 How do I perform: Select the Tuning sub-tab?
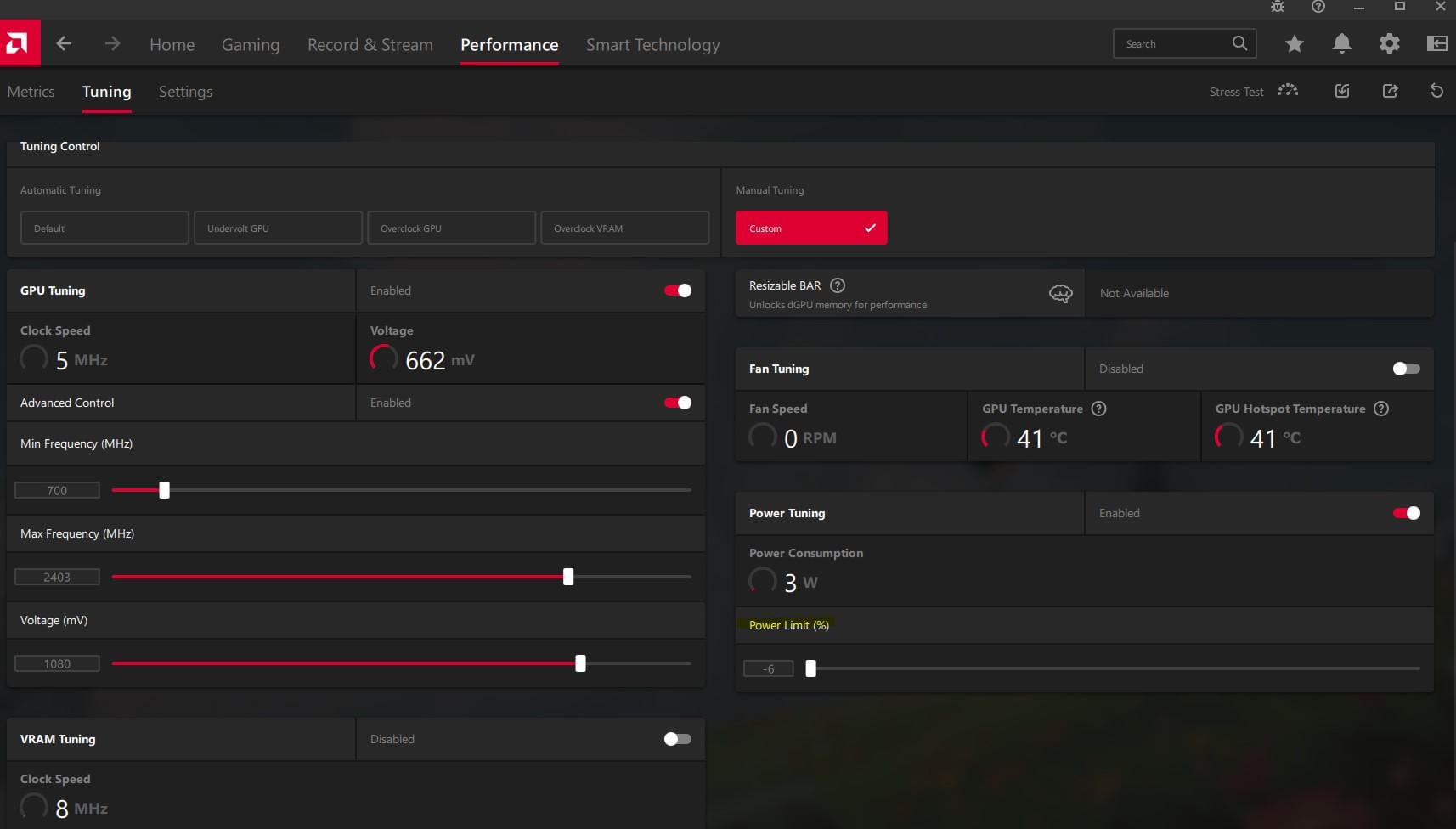[x=107, y=92]
